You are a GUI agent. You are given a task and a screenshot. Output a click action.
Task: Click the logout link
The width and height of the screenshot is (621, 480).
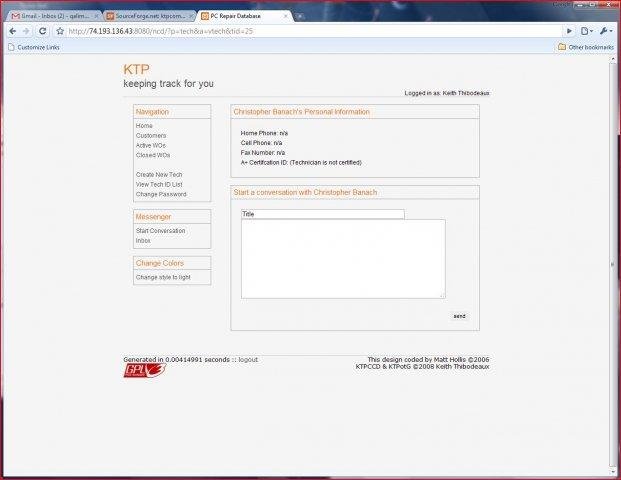[x=248, y=360]
